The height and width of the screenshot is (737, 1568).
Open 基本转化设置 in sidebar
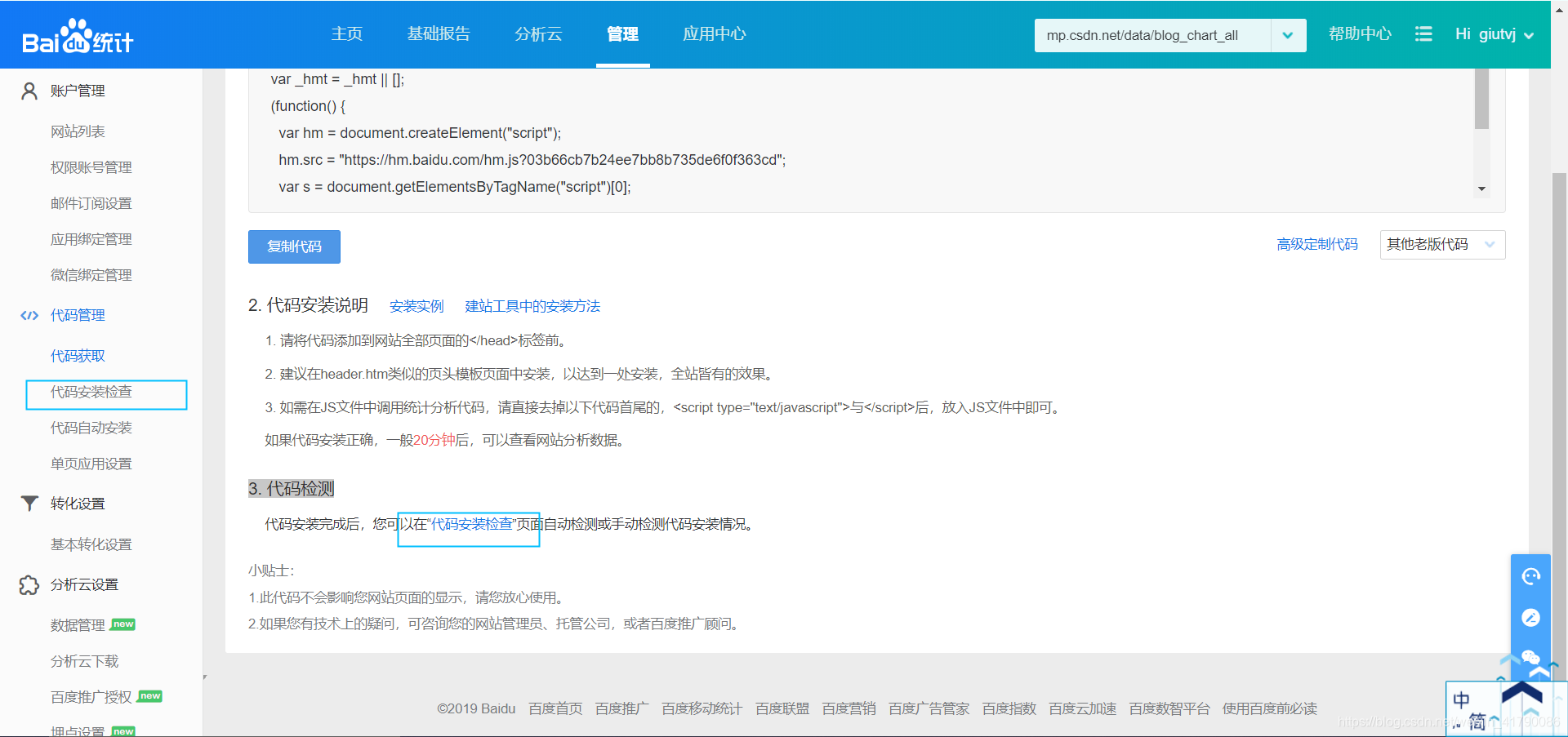coord(91,544)
